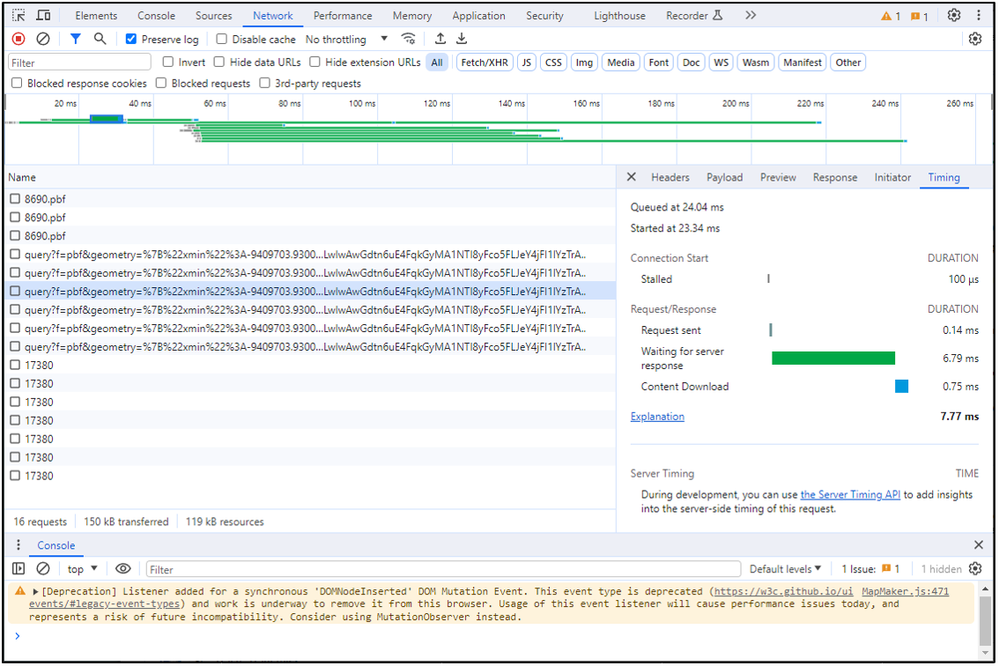Clear the console output

[43, 568]
